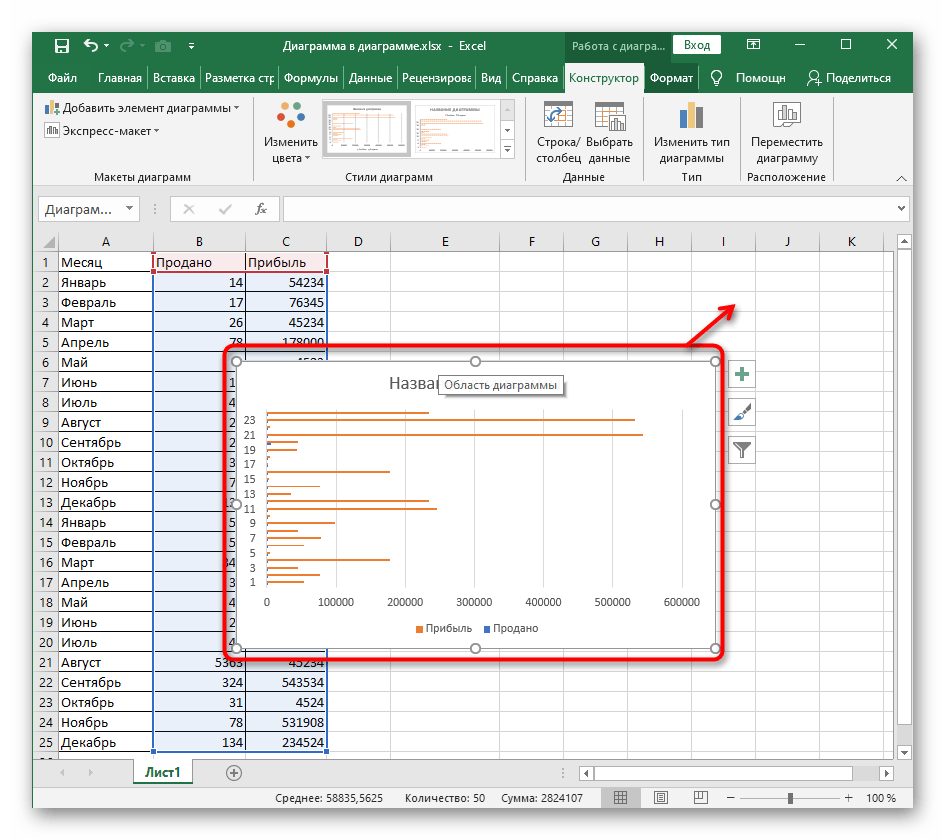Click Изменить тип диаграммы icon
The image size is (945, 840).
coord(691,133)
